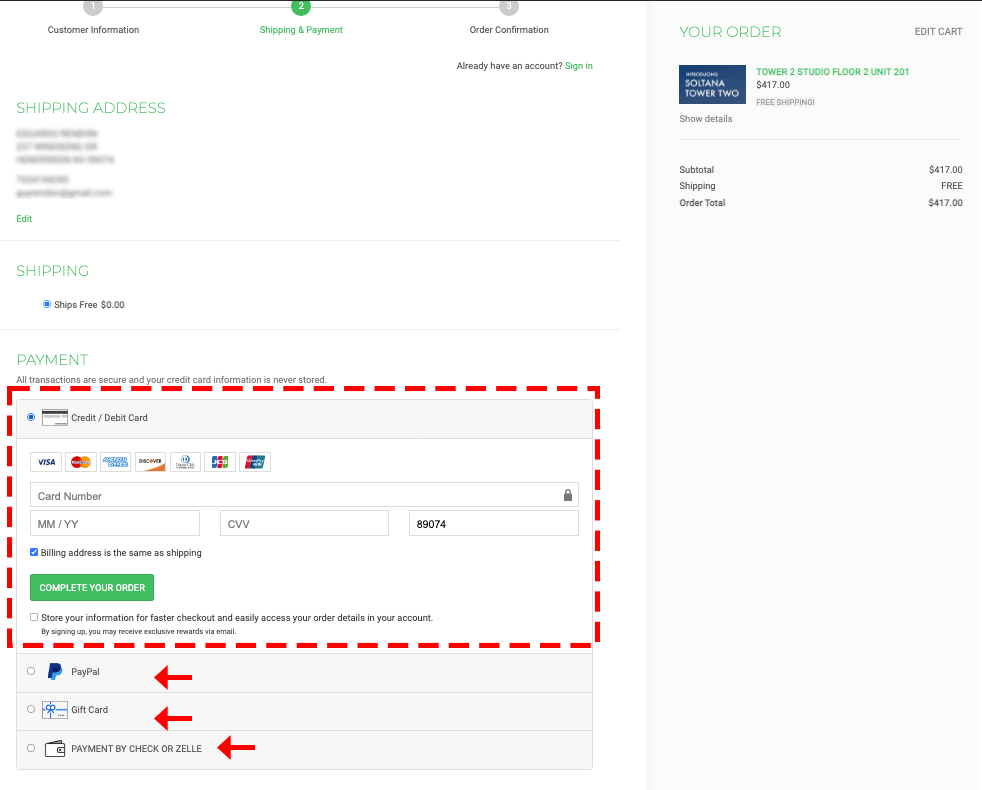
Task: Click the Order Total $417.00 value
Action: point(946,202)
